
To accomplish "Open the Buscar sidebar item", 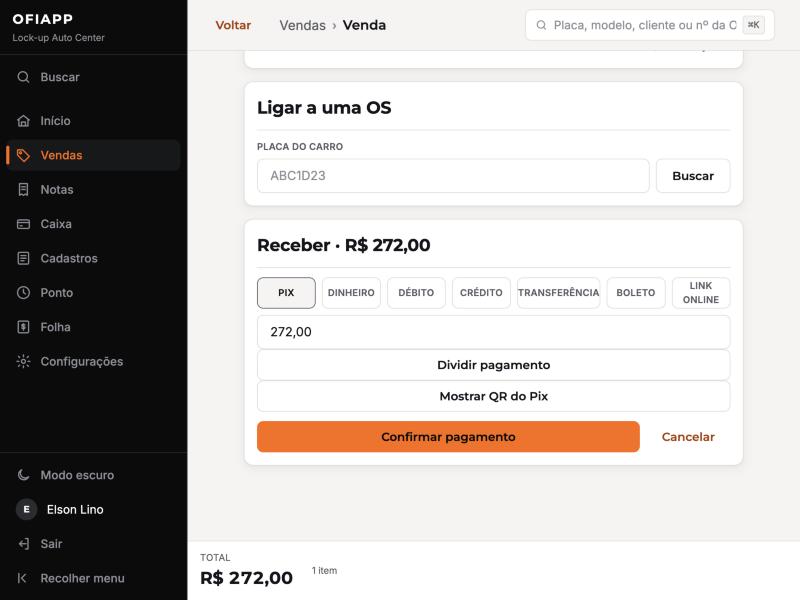I will [x=93, y=77].
